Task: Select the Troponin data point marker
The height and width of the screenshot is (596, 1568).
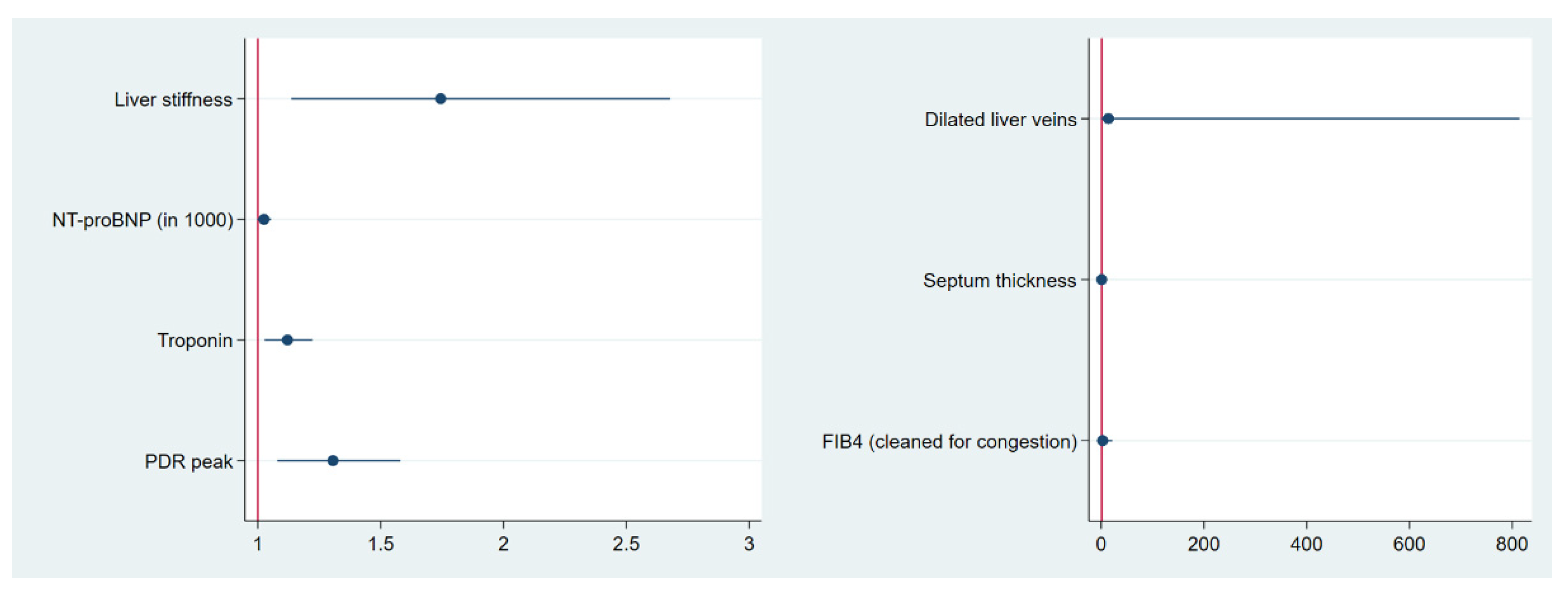Action: [287, 340]
